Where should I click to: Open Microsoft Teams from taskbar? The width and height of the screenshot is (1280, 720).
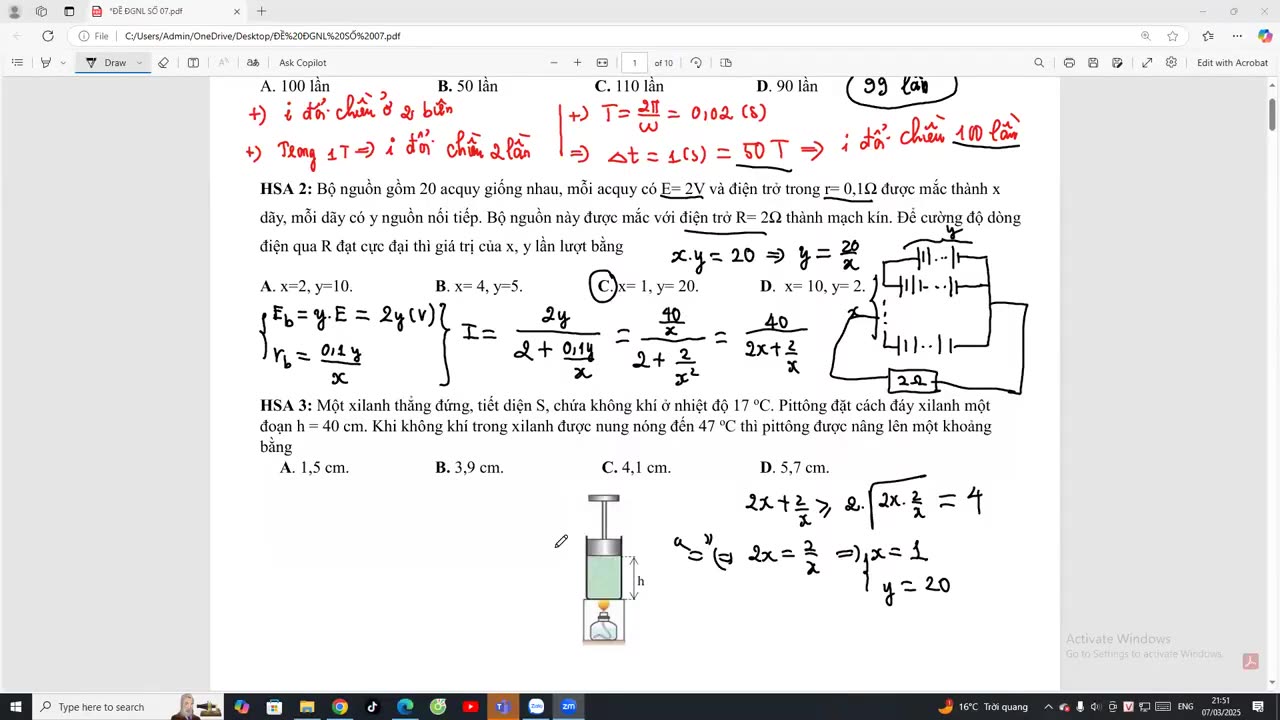pos(502,707)
